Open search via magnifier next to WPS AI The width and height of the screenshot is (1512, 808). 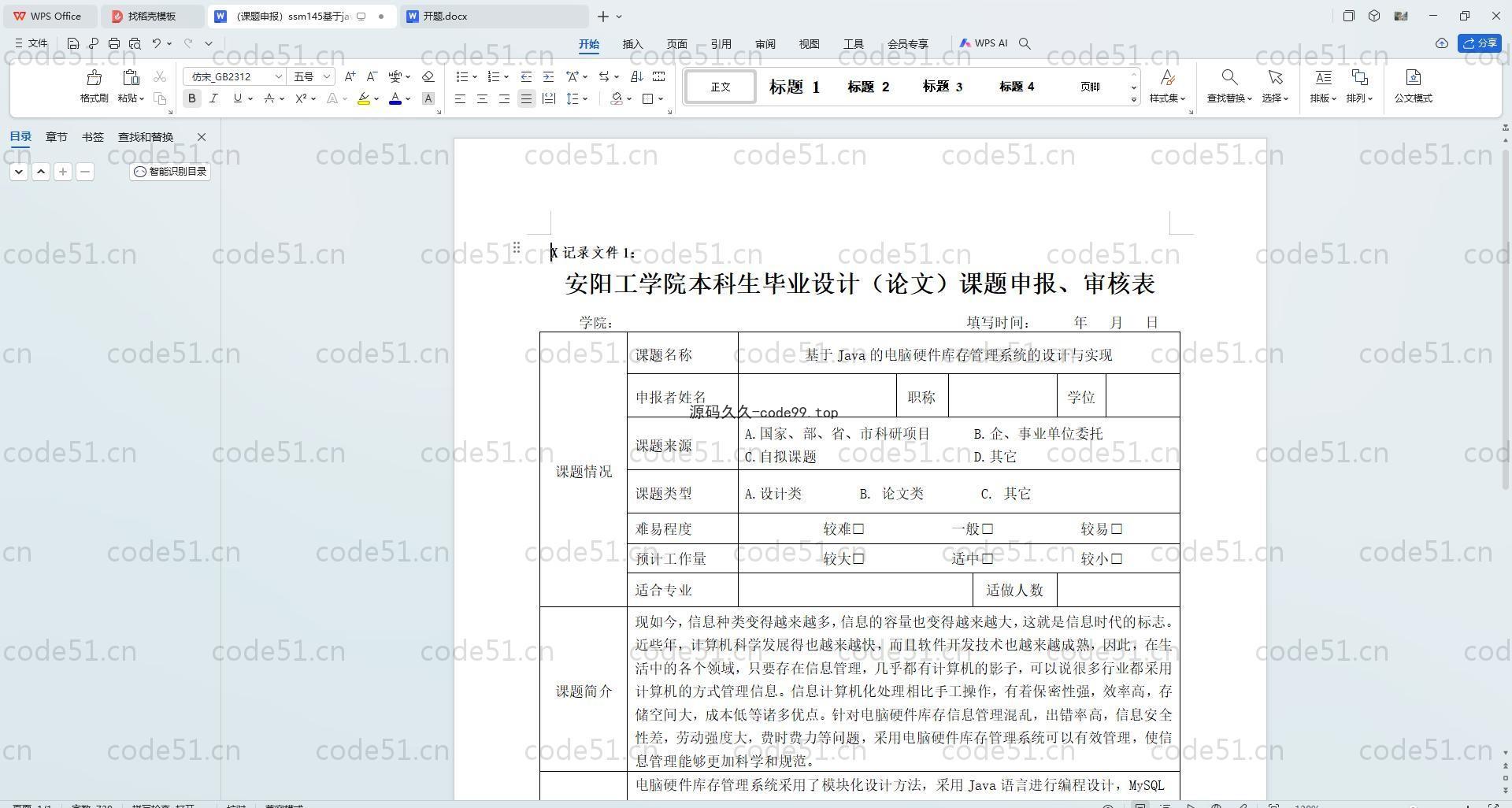1025,44
